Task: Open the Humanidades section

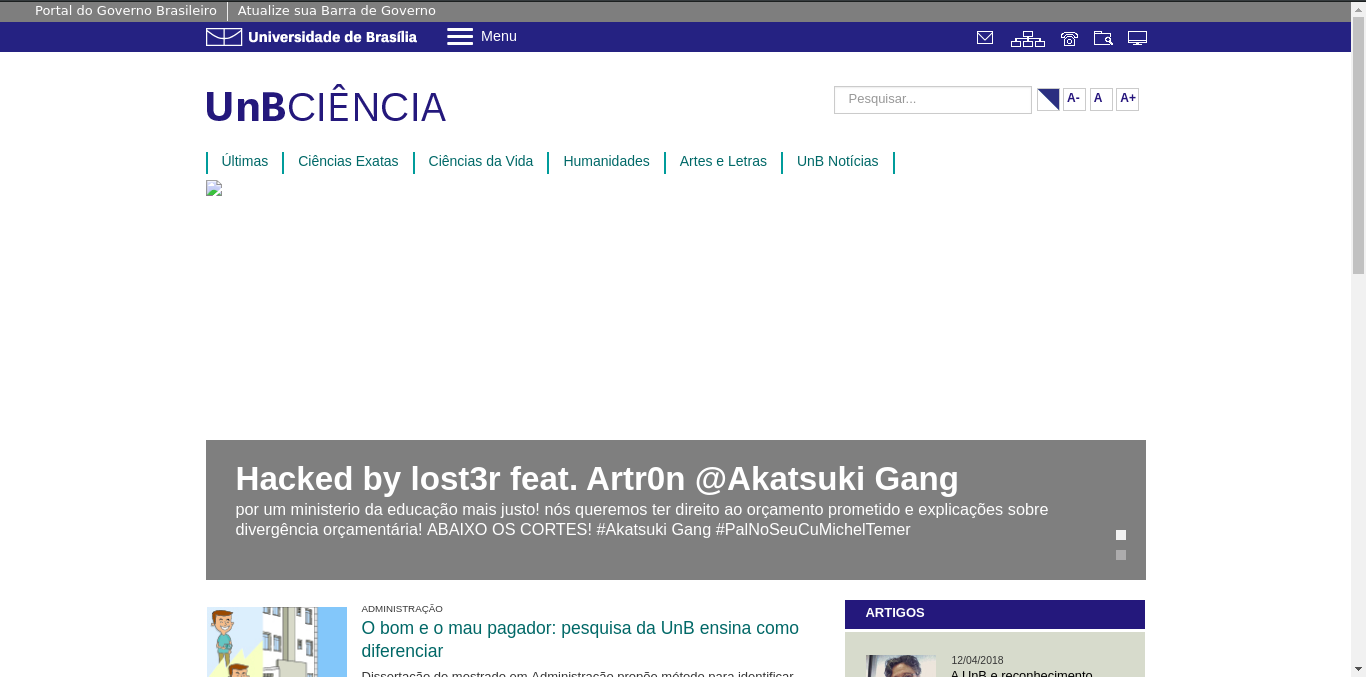Action: click(x=606, y=161)
